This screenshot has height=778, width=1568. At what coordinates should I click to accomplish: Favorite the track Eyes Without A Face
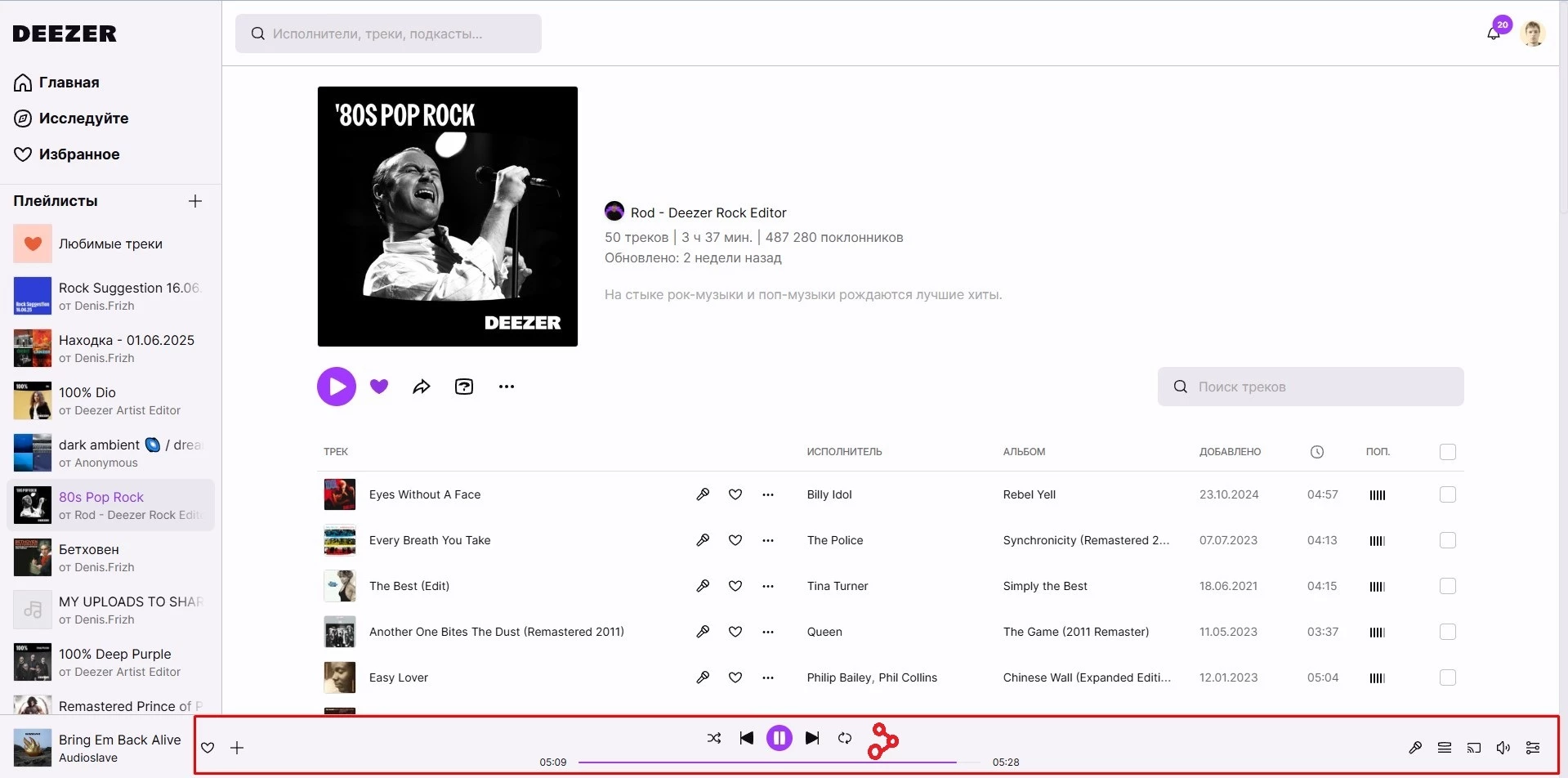735,494
